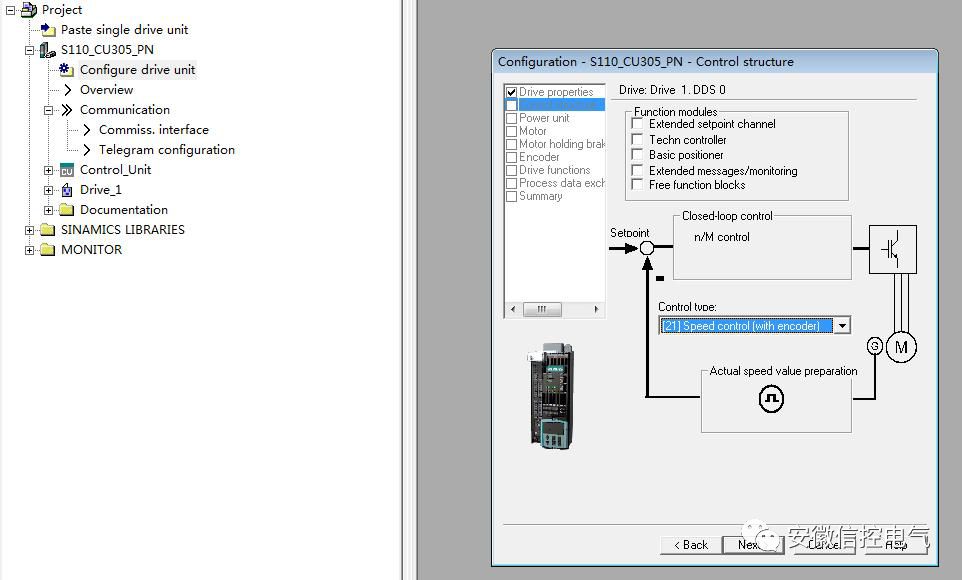This screenshot has height=580, width=962.
Task: Click the SINAMICS LIBRARIES folder icon
Action: pos(48,230)
